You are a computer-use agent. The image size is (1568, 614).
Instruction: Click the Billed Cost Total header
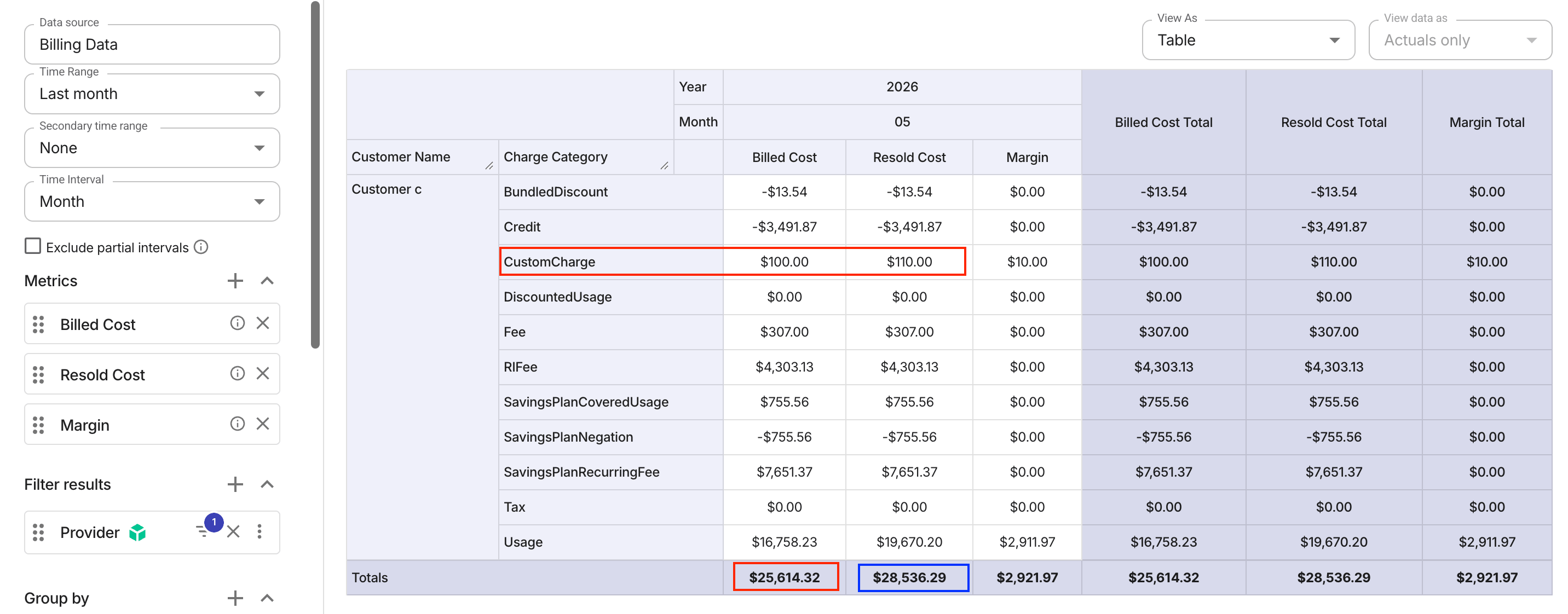click(x=1163, y=123)
